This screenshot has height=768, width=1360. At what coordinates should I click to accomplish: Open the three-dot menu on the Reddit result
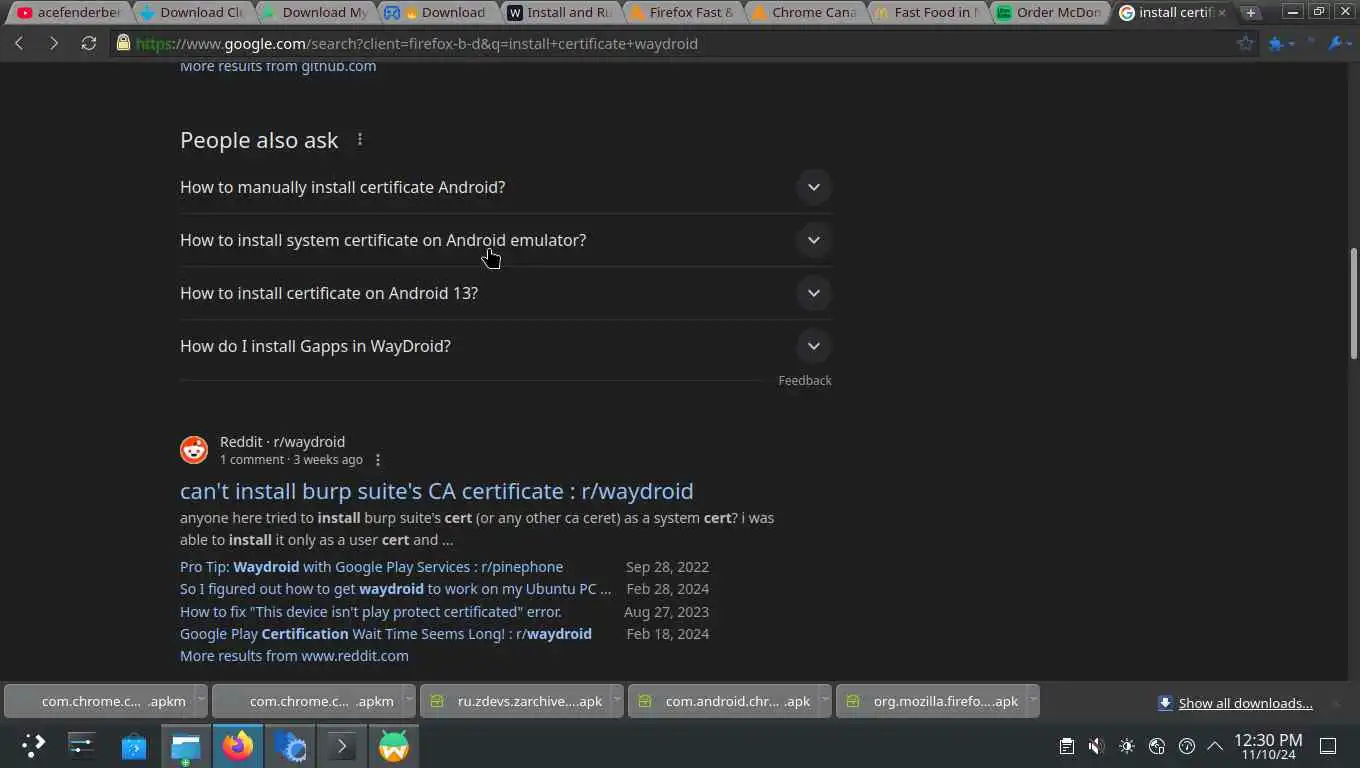click(x=378, y=460)
